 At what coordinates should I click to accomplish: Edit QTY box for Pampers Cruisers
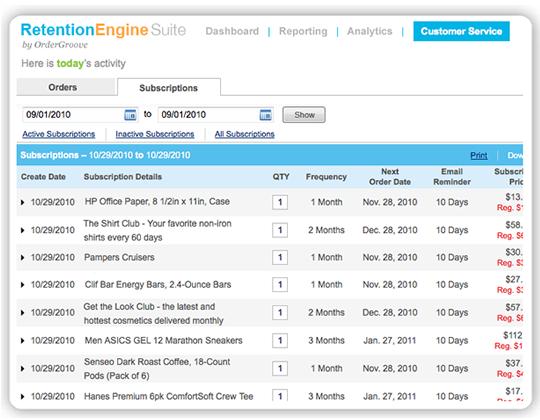tap(280, 257)
